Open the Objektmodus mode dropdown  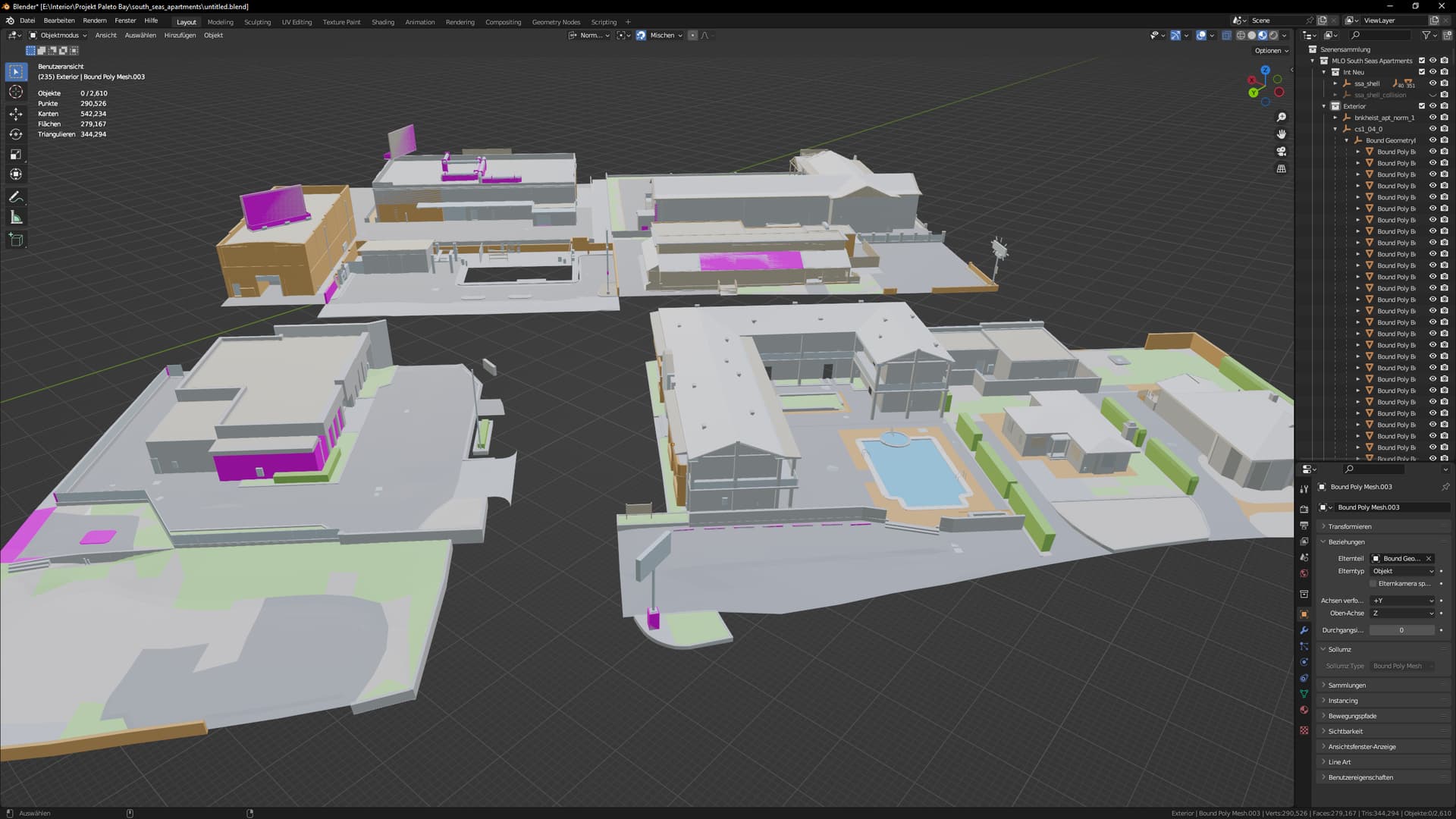pyautogui.click(x=58, y=35)
